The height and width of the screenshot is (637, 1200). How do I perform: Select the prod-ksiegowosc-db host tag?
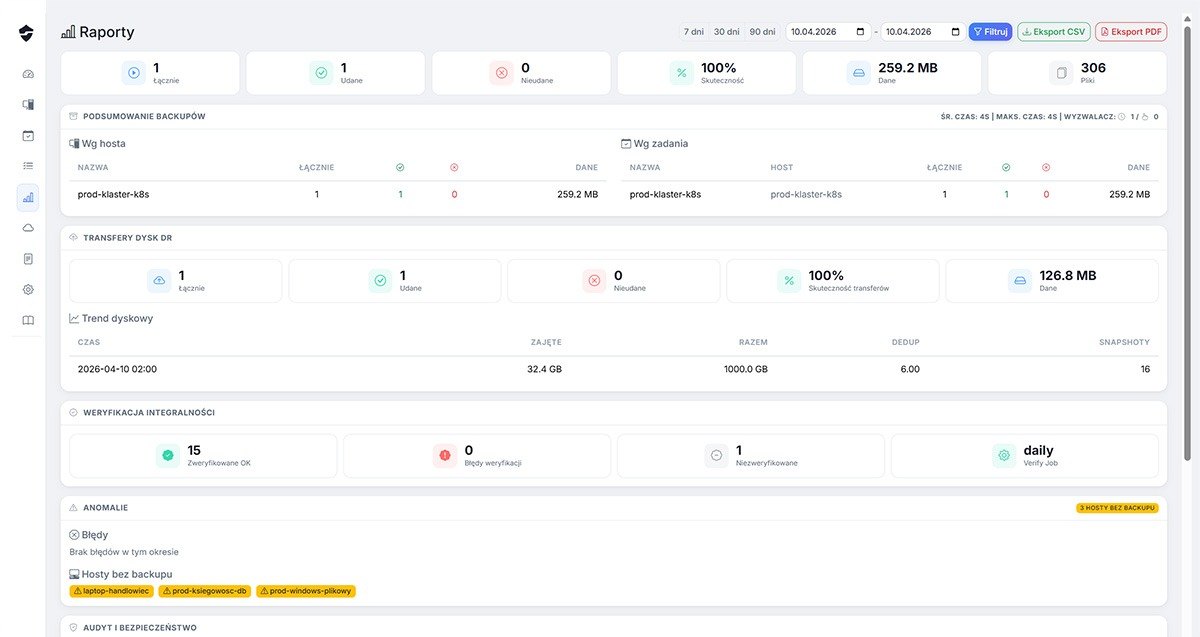tap(205, 591)
